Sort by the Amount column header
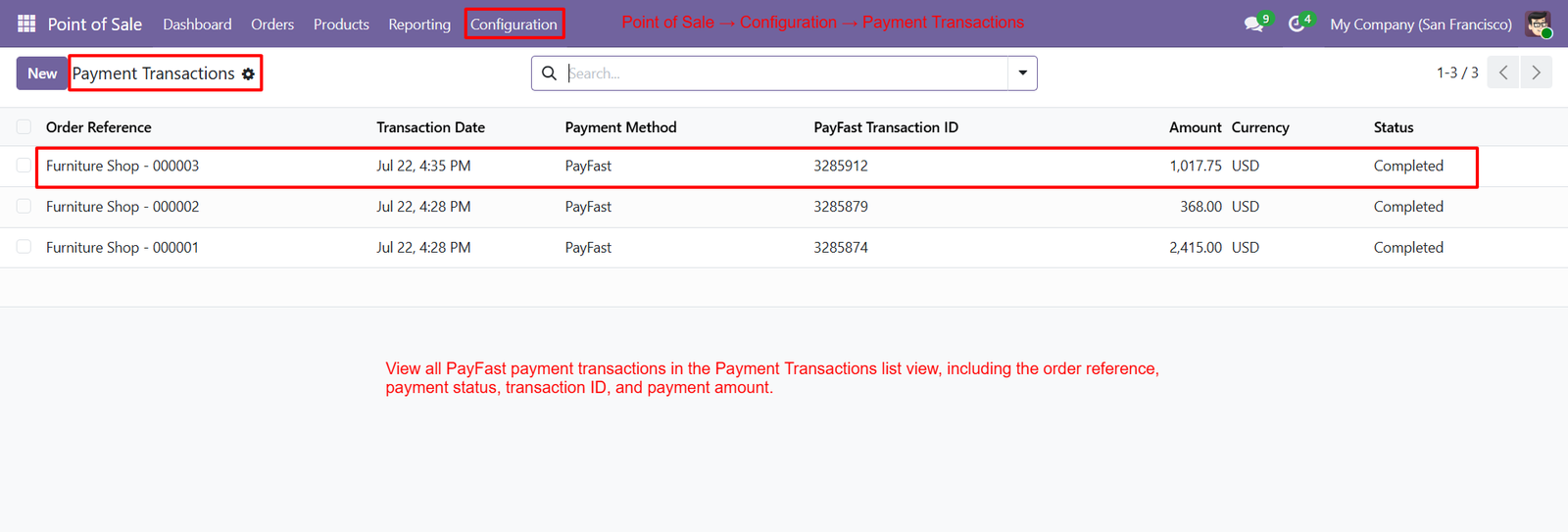The height and width of the screenshot is (532, 1568). point(1195,127)
